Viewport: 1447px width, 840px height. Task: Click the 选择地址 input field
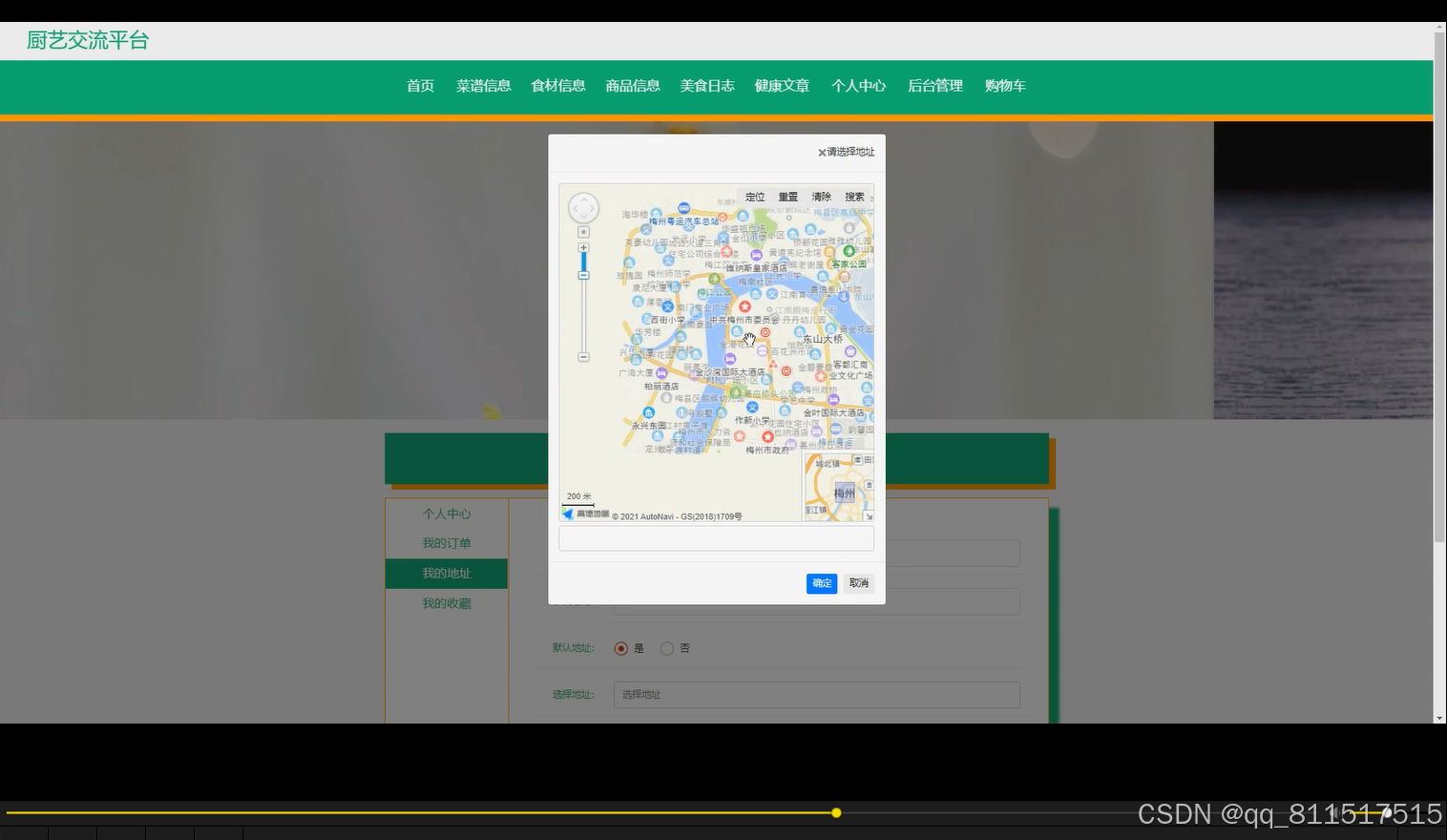pos(816,695)
